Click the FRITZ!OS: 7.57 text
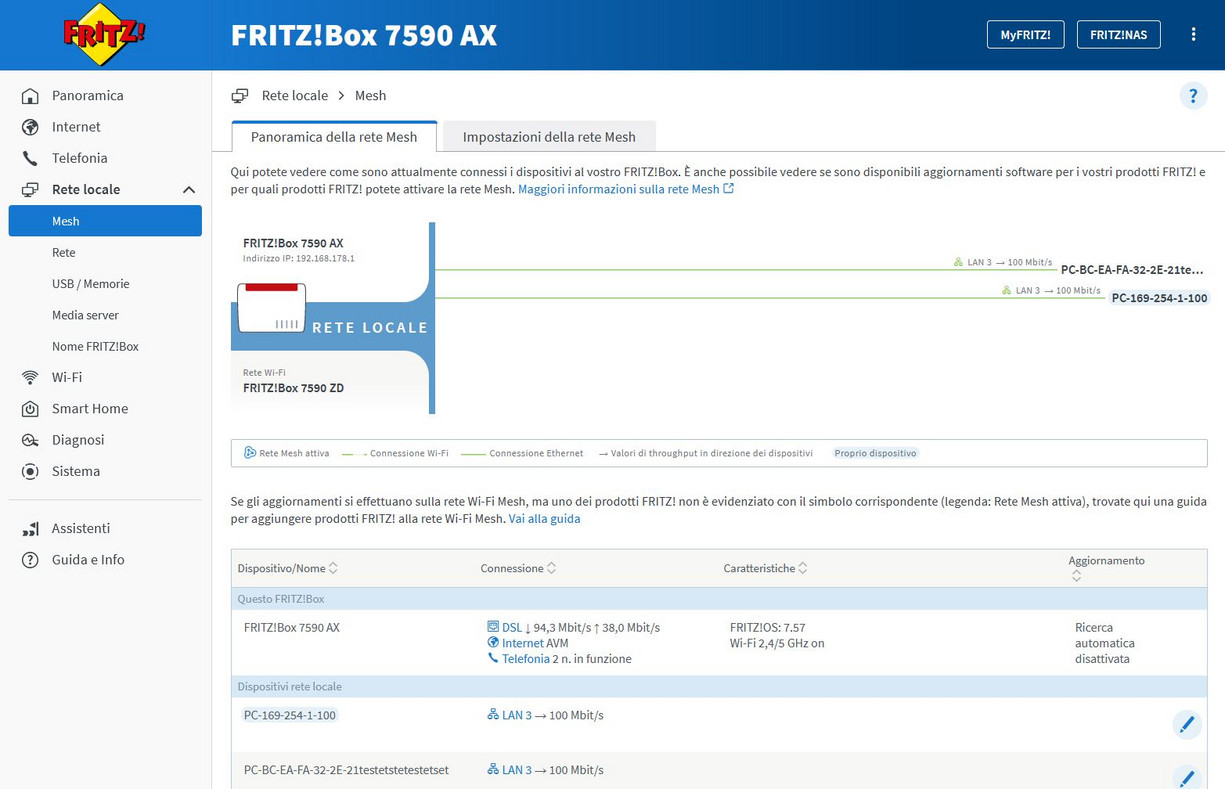This screenshot has width=1225, height=789. coord(767,628)
